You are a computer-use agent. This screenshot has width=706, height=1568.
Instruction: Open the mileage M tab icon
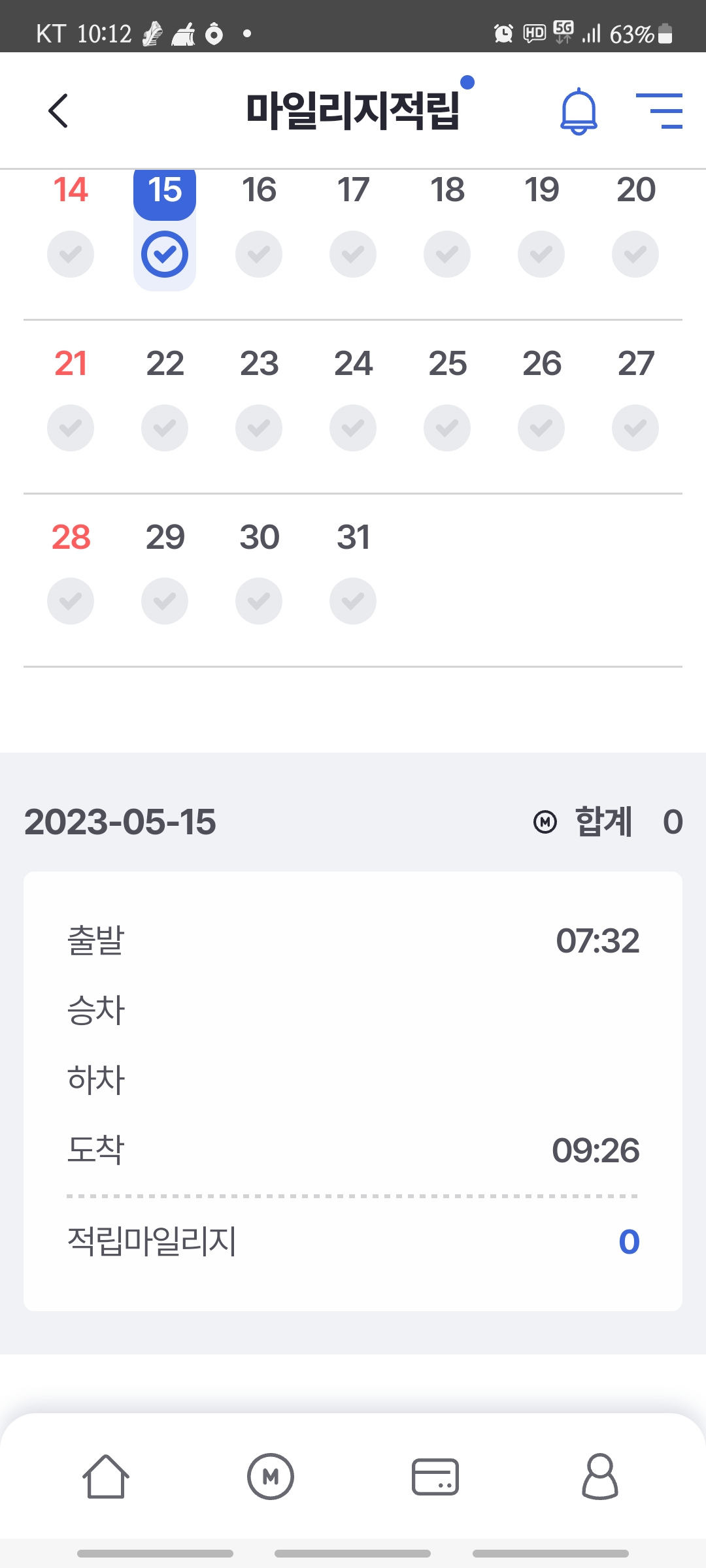[x=271, y=1476]
